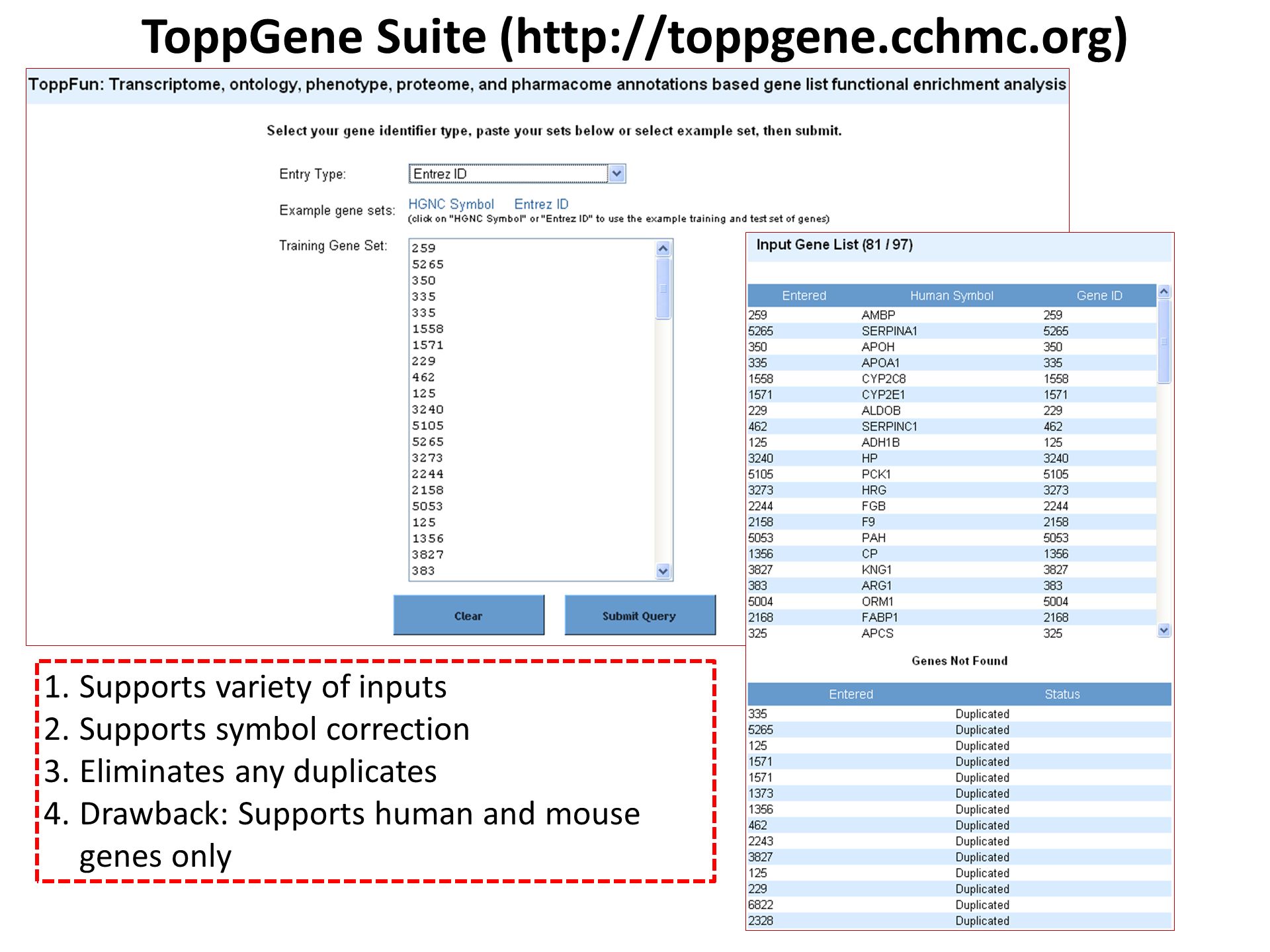
Task: Click the Entry Type label
Action: 312,174
